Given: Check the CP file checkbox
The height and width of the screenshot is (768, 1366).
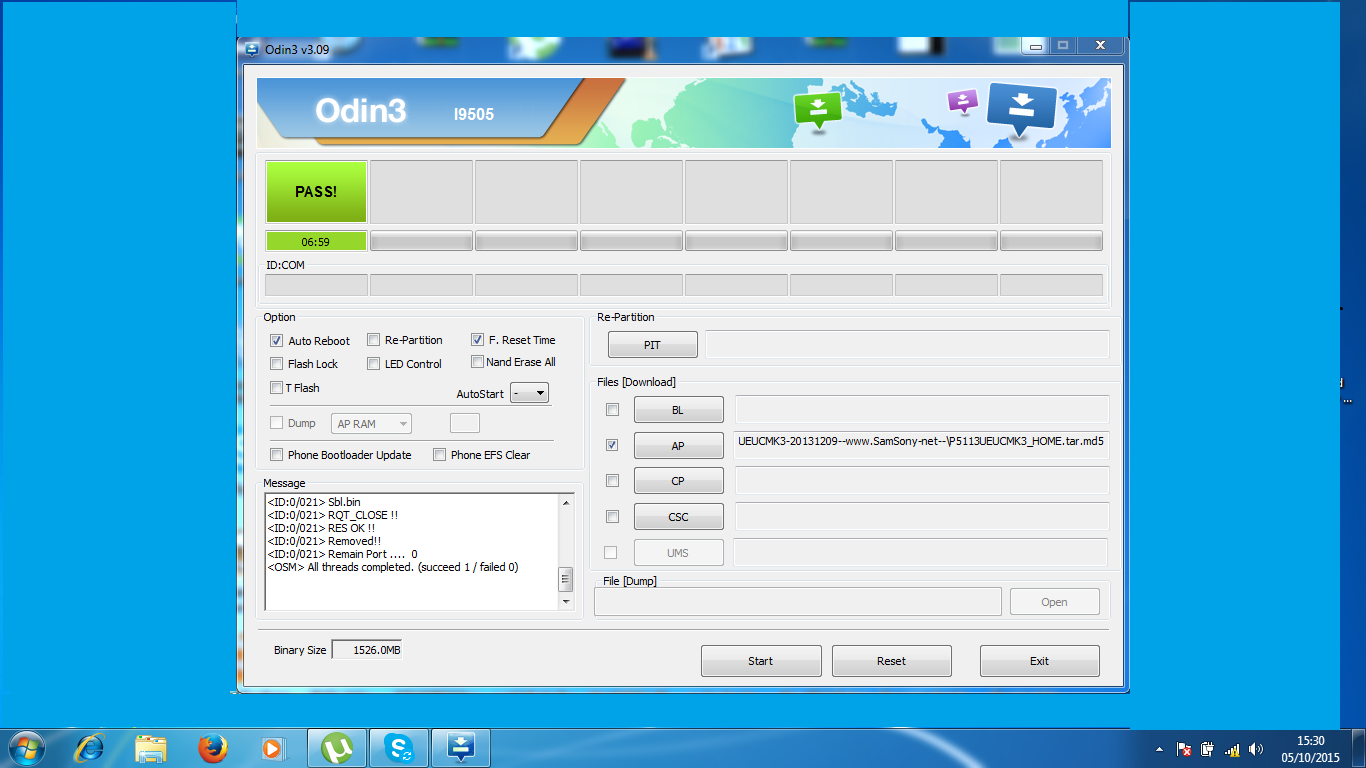Looking at the screenshot, I should 612,481.
